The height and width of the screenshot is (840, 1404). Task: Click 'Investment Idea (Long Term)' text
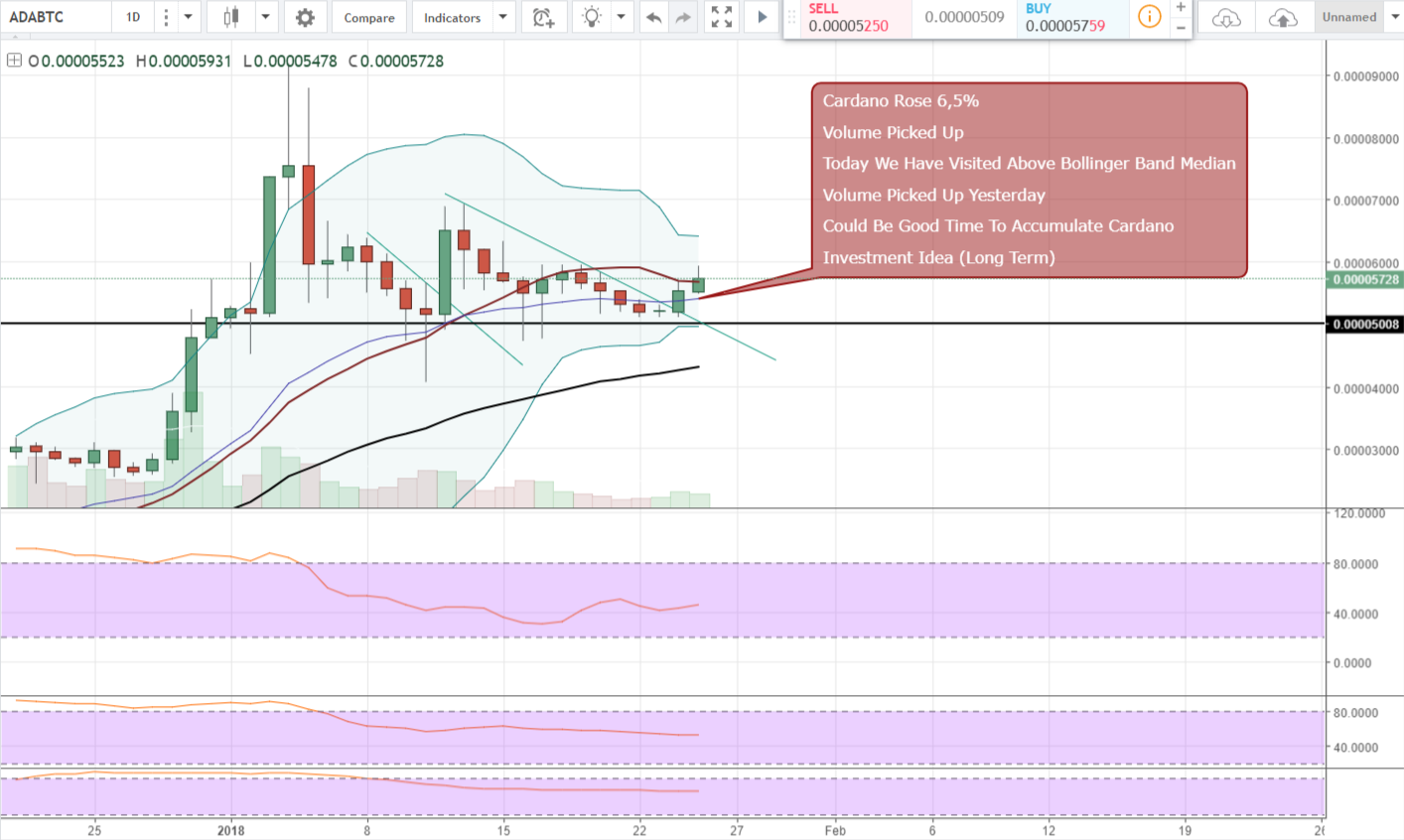click(x=939, y=257)
